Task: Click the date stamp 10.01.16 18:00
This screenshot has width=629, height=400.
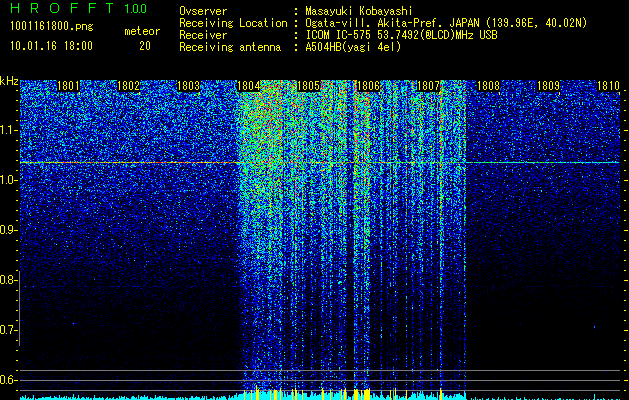Action: [x=51, y=46]
